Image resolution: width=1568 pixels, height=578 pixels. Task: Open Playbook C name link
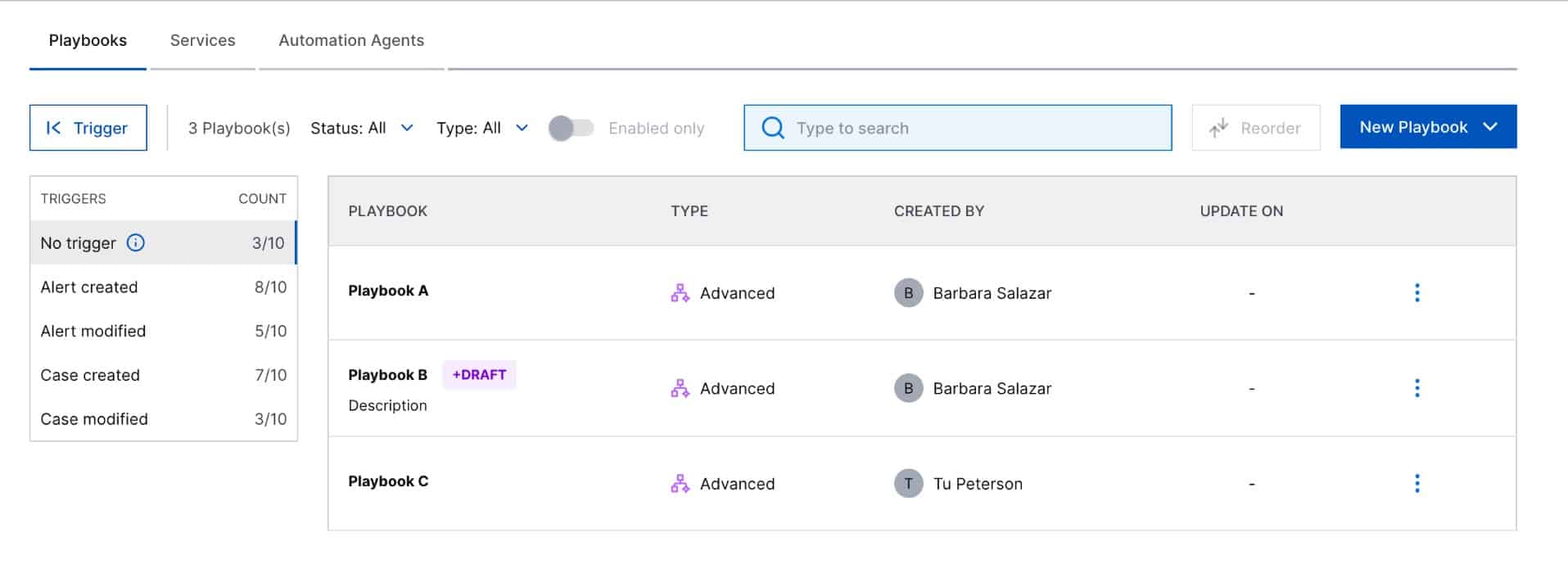coord(388,481)
